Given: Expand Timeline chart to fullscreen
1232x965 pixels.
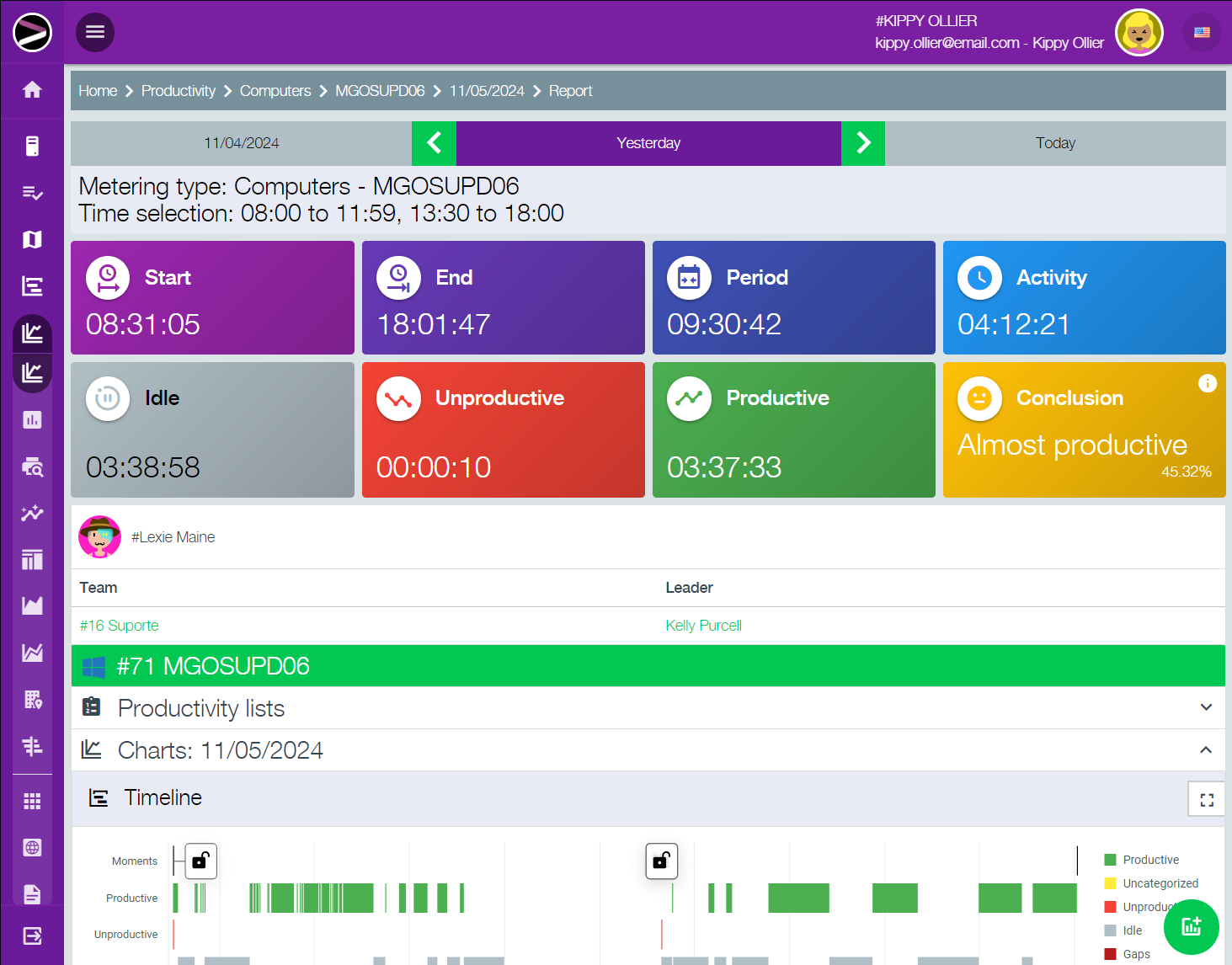Looking at the screenshot, I should [1206, 800].
